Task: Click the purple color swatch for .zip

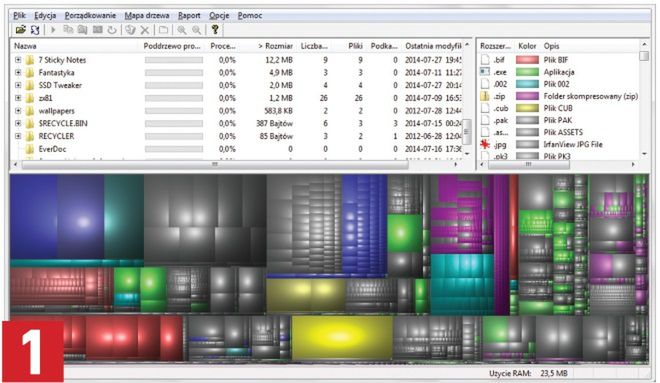Action: pyautogui.click(x=527, y=96)
